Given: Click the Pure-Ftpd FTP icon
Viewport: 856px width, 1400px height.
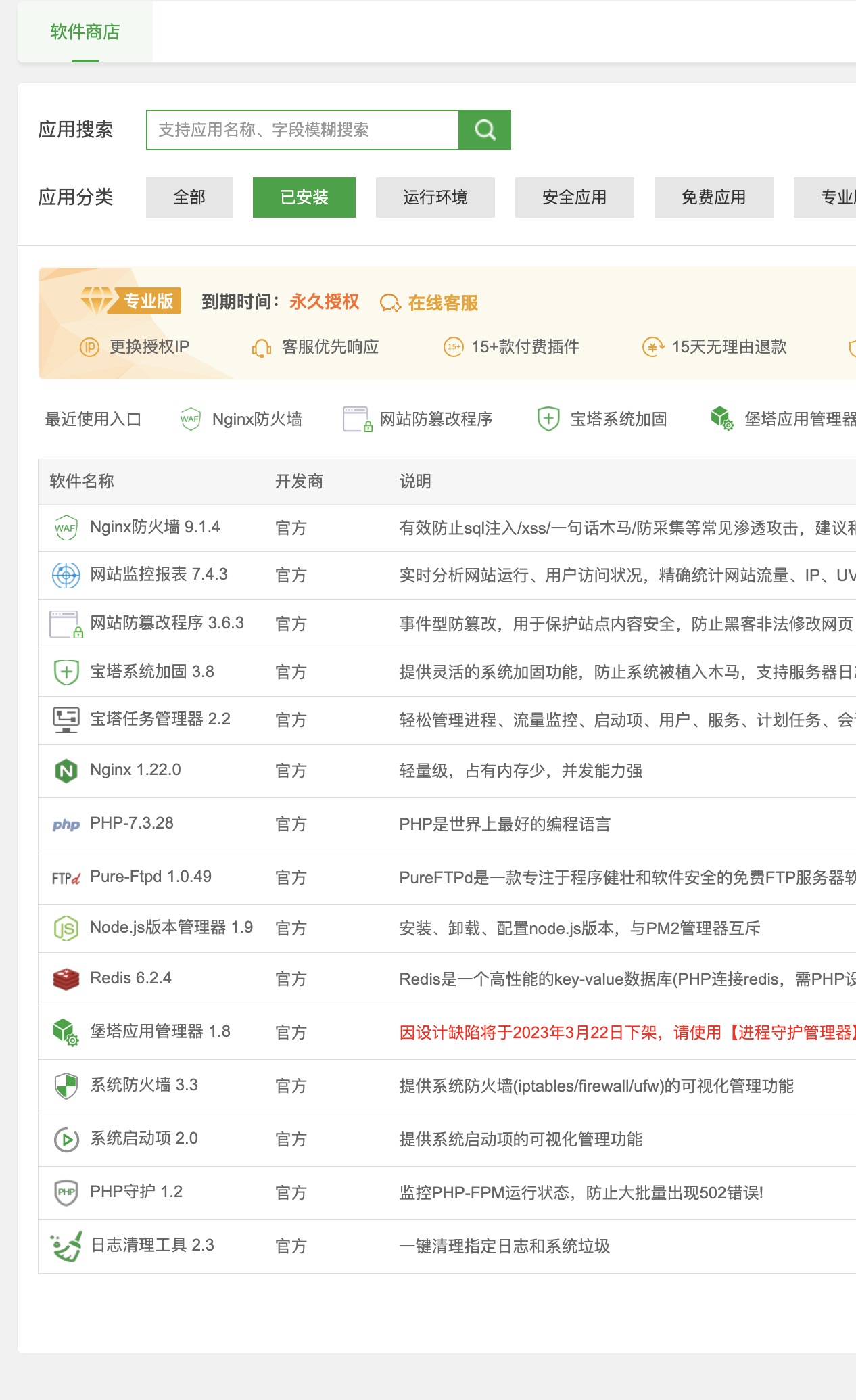Looking at the screenshot, I should [x=66, y=878].
